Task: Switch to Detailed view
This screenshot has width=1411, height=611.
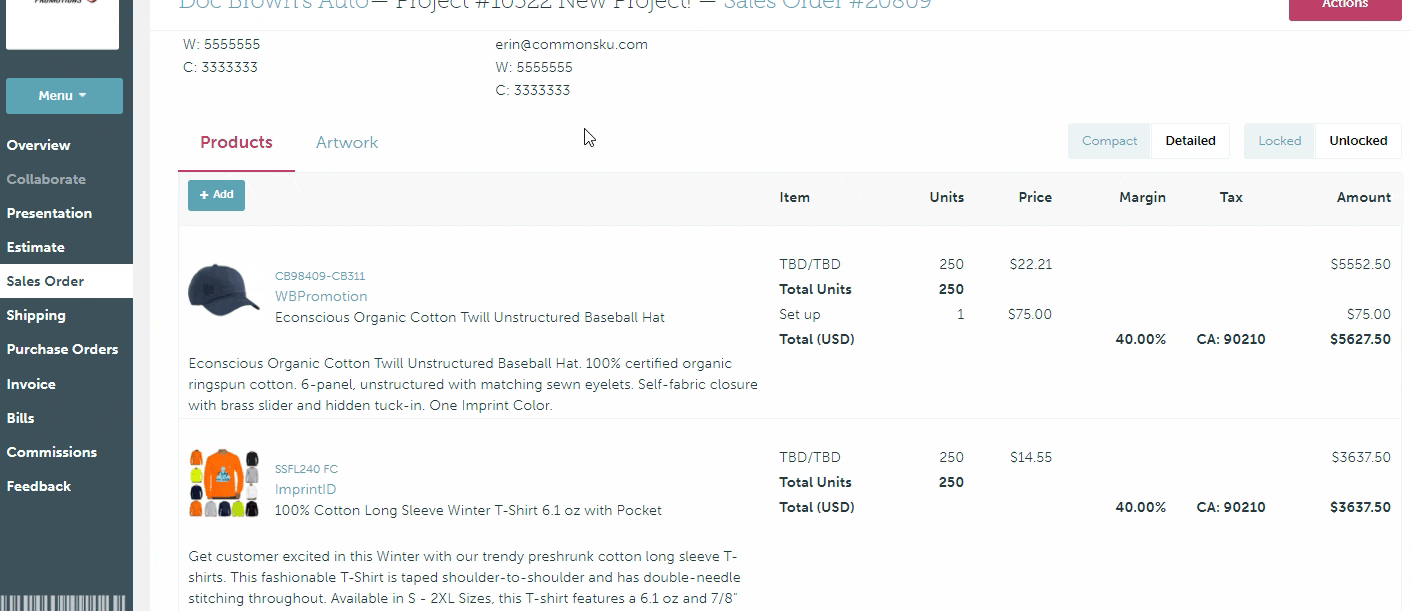Action: [x=1190, y=141]
